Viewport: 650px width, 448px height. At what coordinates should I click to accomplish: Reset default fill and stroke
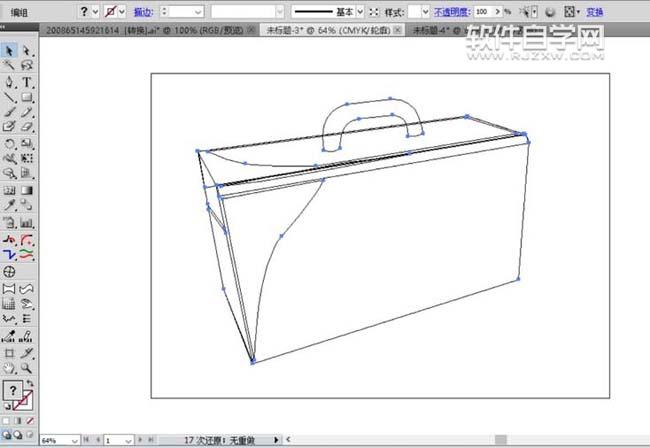[x=7, y=407]
